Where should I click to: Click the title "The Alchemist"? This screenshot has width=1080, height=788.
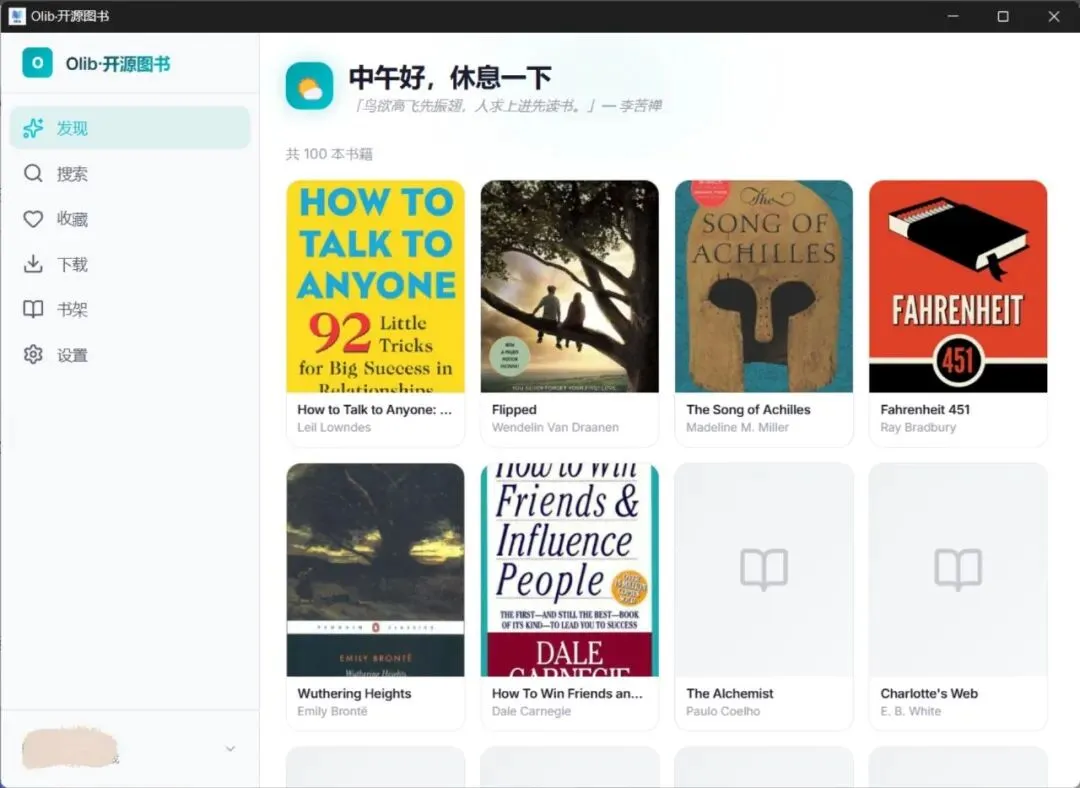click(x=729, y=694)
